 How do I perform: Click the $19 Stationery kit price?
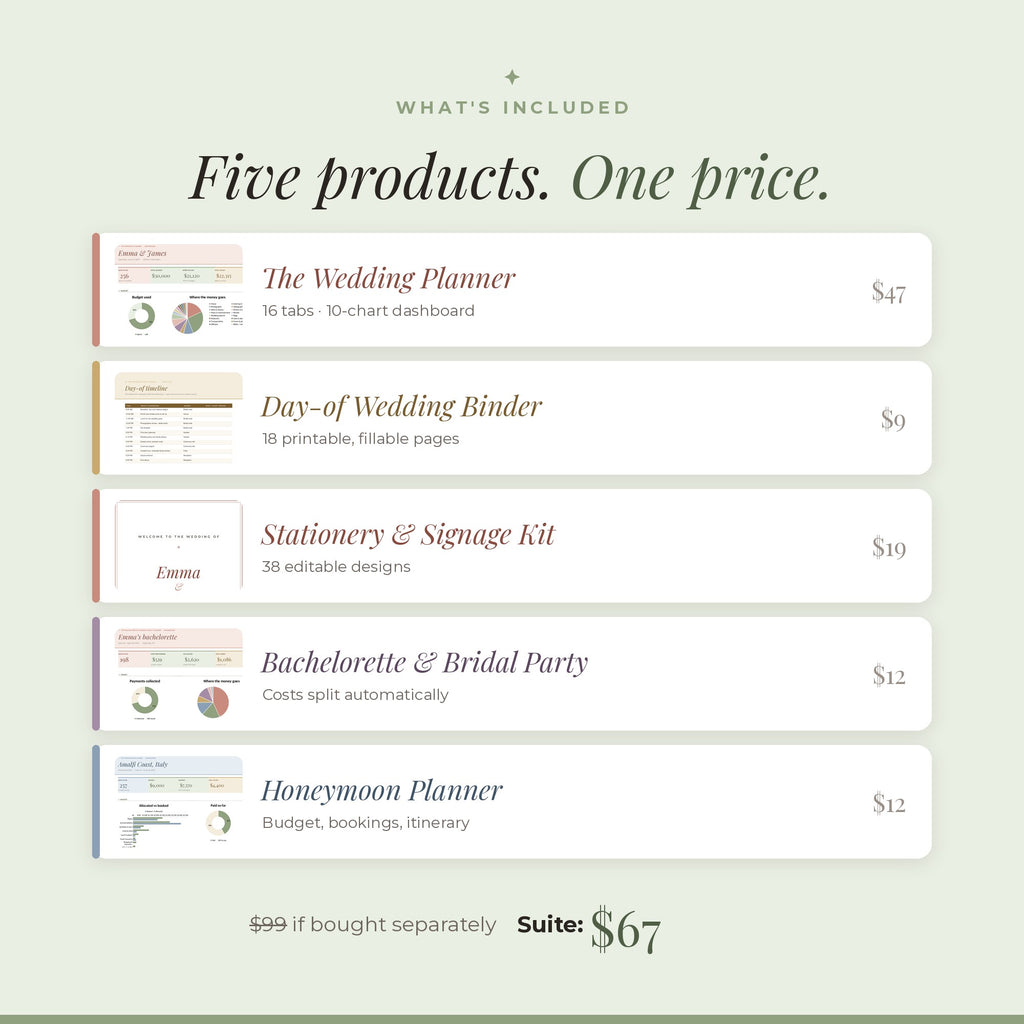click(x=889, y=548)
